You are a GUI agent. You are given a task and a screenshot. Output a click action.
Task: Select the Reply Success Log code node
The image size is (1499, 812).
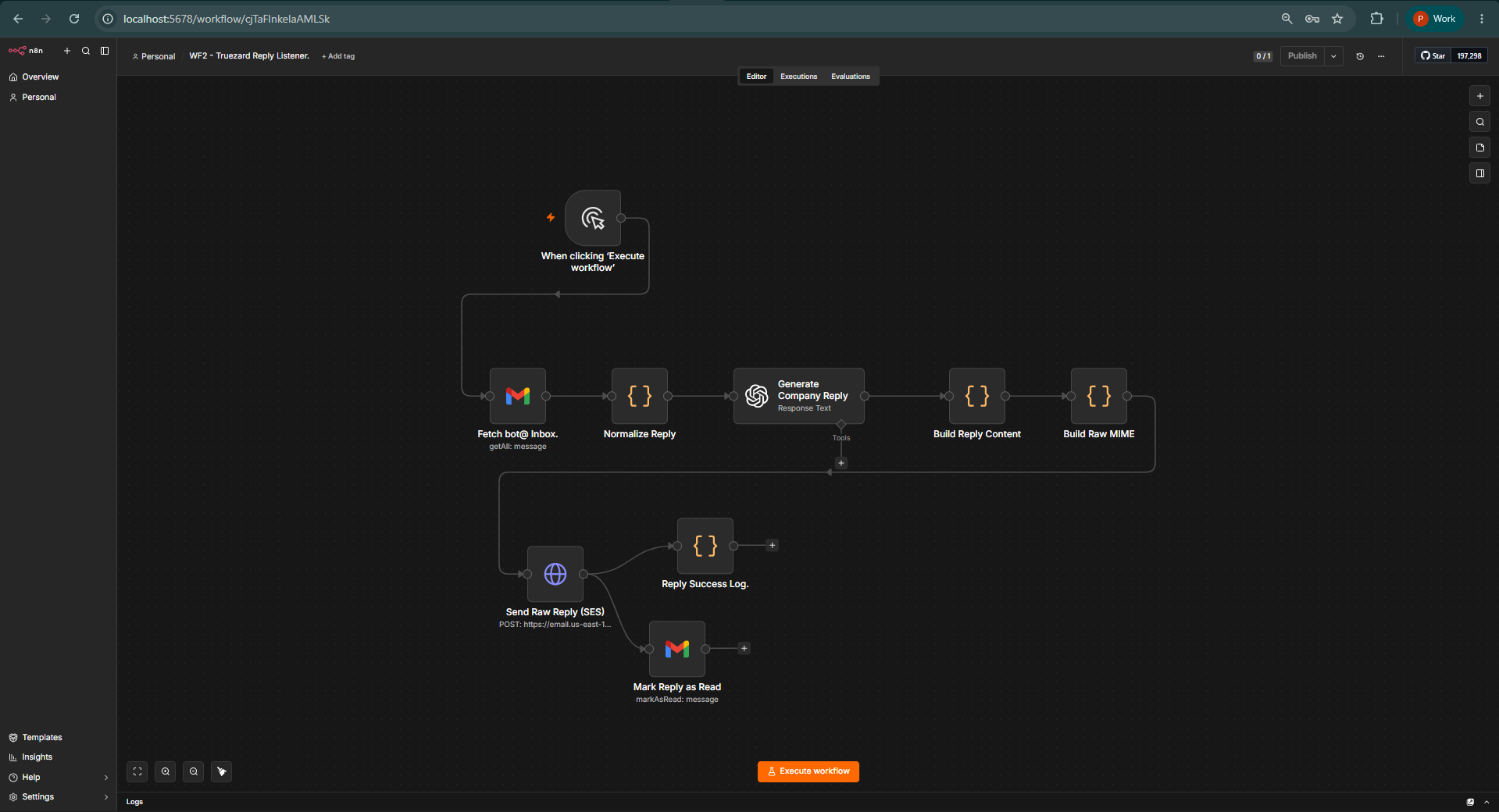(705, 546)
